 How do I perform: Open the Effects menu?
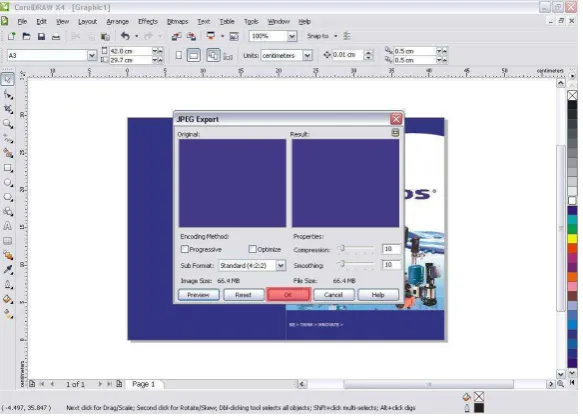(148, 22)
